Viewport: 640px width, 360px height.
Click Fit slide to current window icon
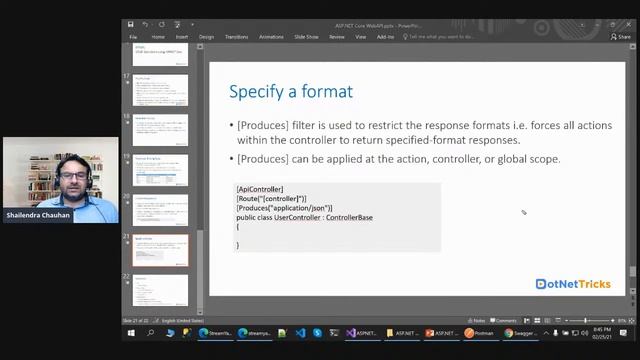[631, 321]
